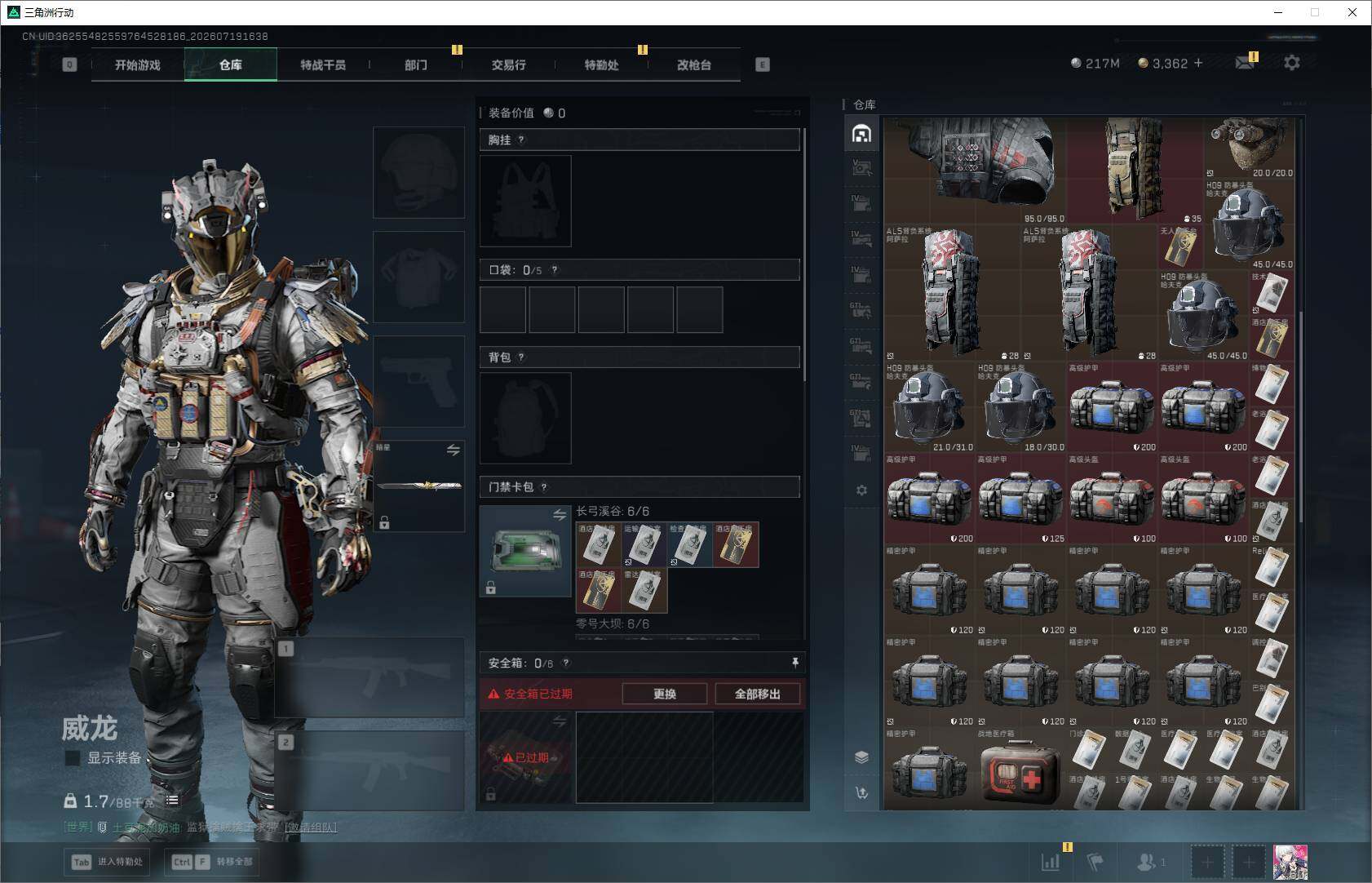Click the 更换 button for the safe box

pyautogui.click(x=665, y=694)
